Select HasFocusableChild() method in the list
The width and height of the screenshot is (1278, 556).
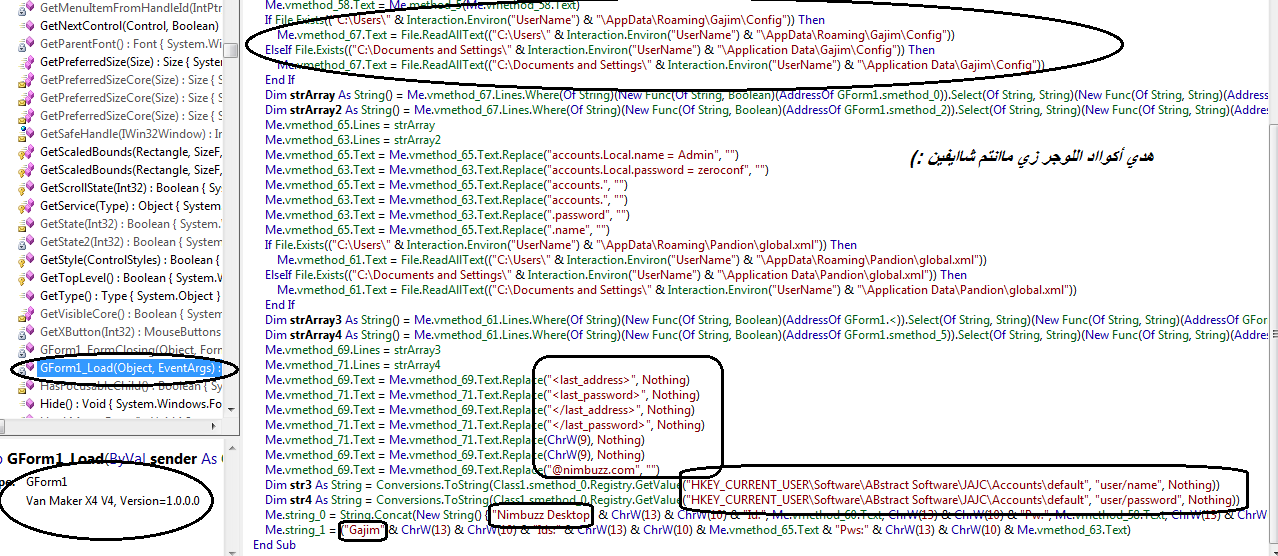point(130,386)
